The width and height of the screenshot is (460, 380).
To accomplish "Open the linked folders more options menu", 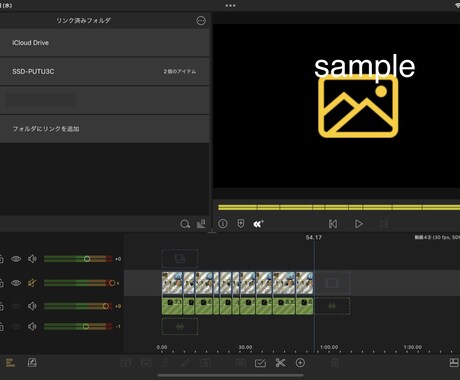I will click(x=201, y=21).
